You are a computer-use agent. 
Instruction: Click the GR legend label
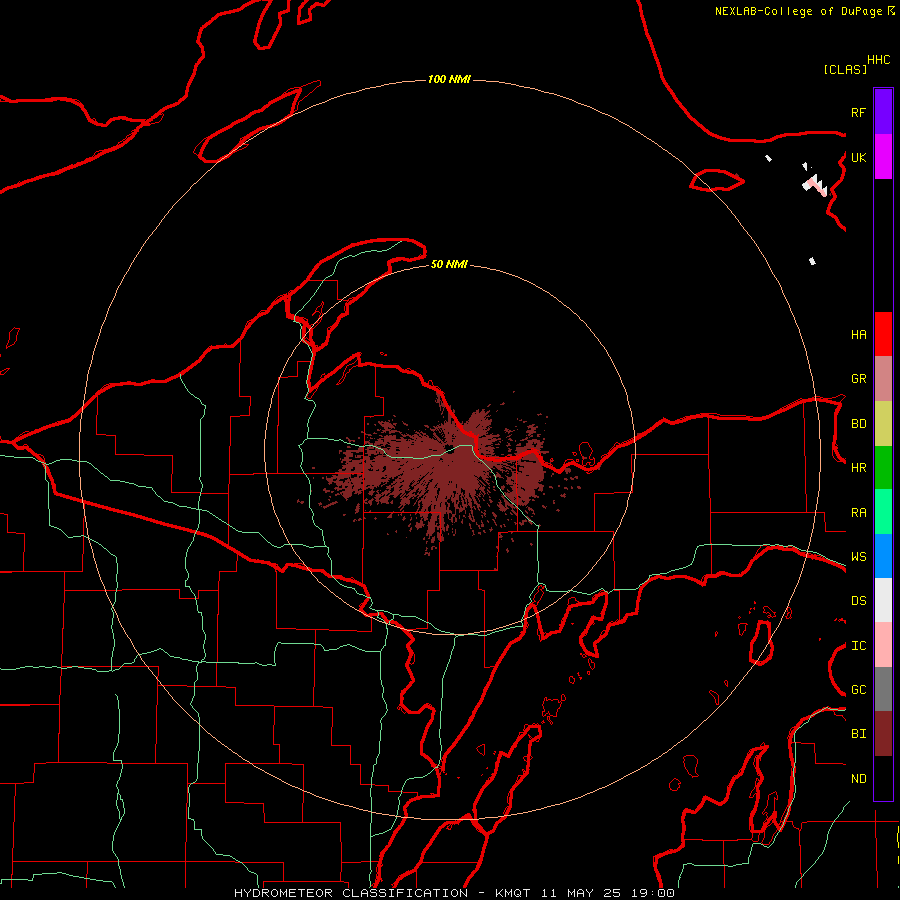(x=858, y=379)
